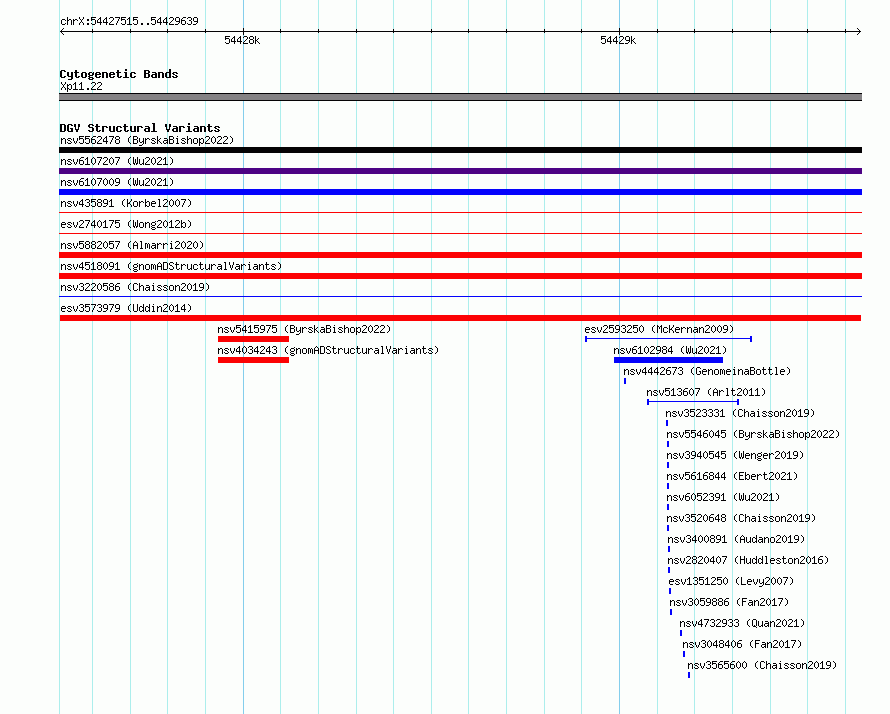The height and width of the screenshot is (714, 890).
Task: Open variant nsv3940545 (Wenger2019) label
Action: (735, 455)
